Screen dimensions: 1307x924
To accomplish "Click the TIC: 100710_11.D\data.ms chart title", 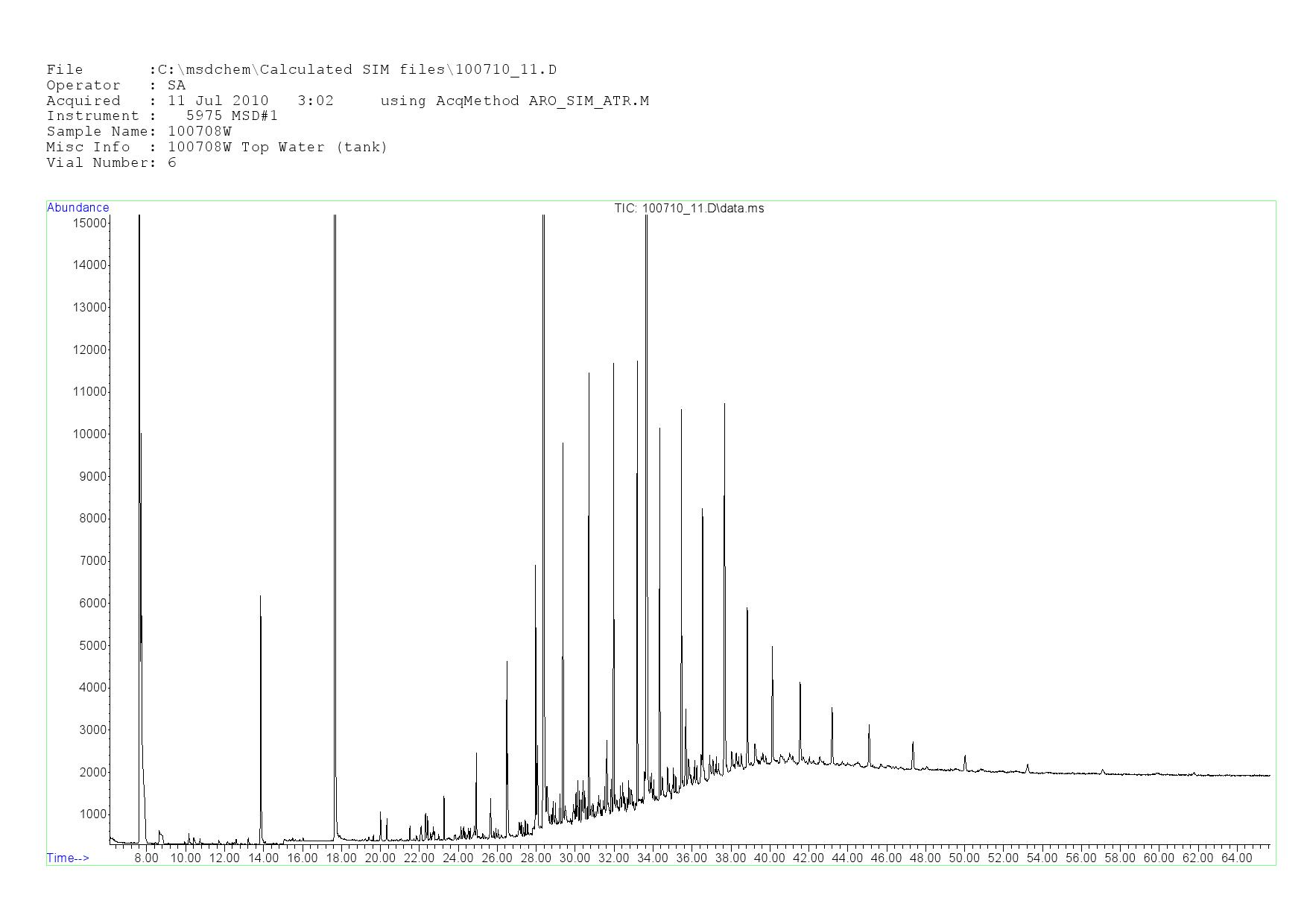I will tap(689, 209).
